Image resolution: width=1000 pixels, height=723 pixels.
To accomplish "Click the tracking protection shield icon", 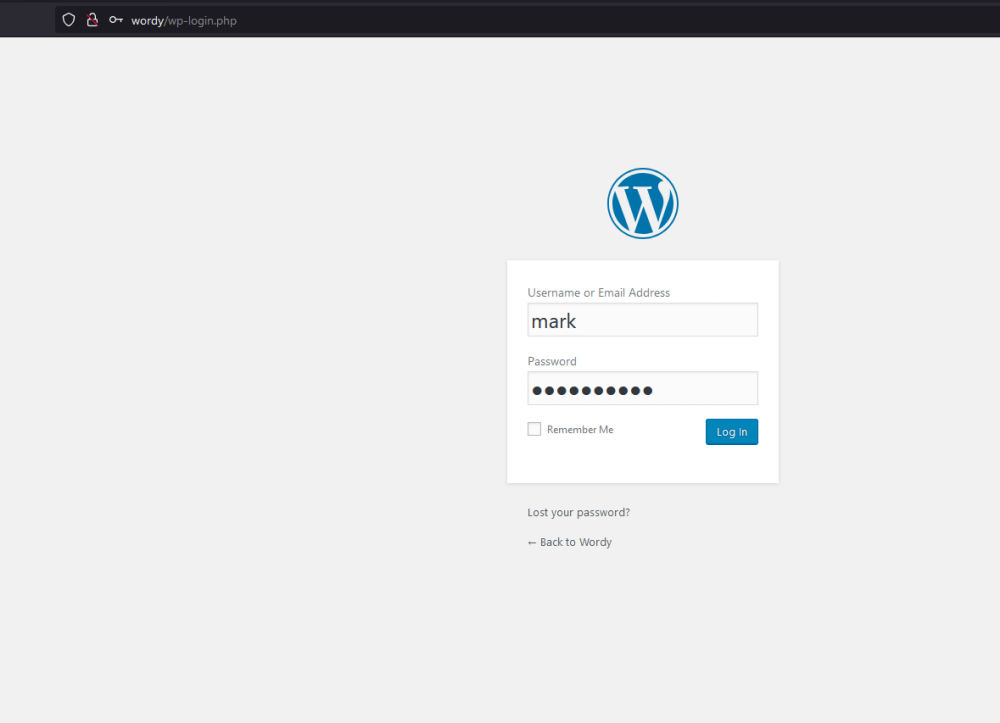I will click(x=69, y=20).
